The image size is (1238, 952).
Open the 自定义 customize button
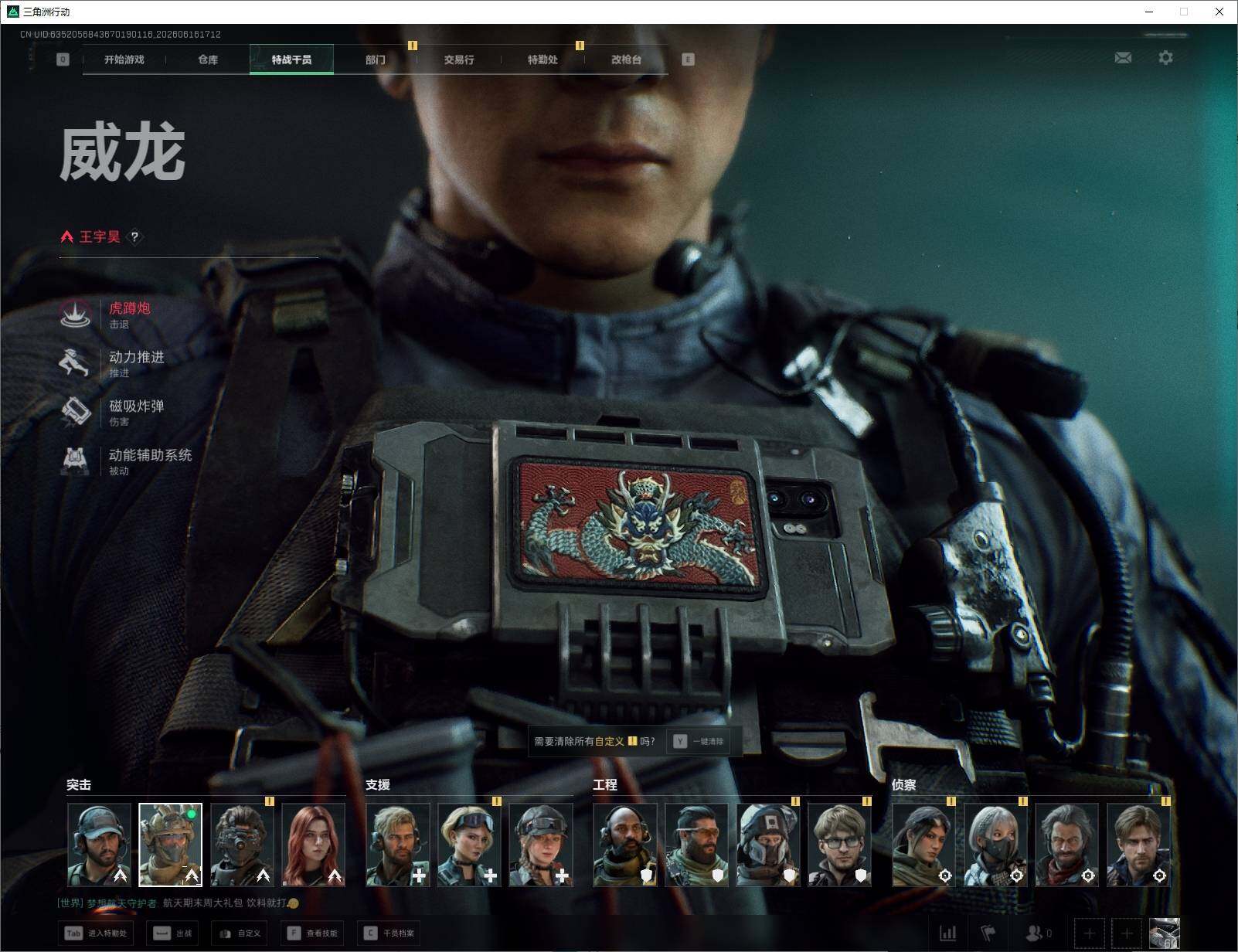point(240,933)
